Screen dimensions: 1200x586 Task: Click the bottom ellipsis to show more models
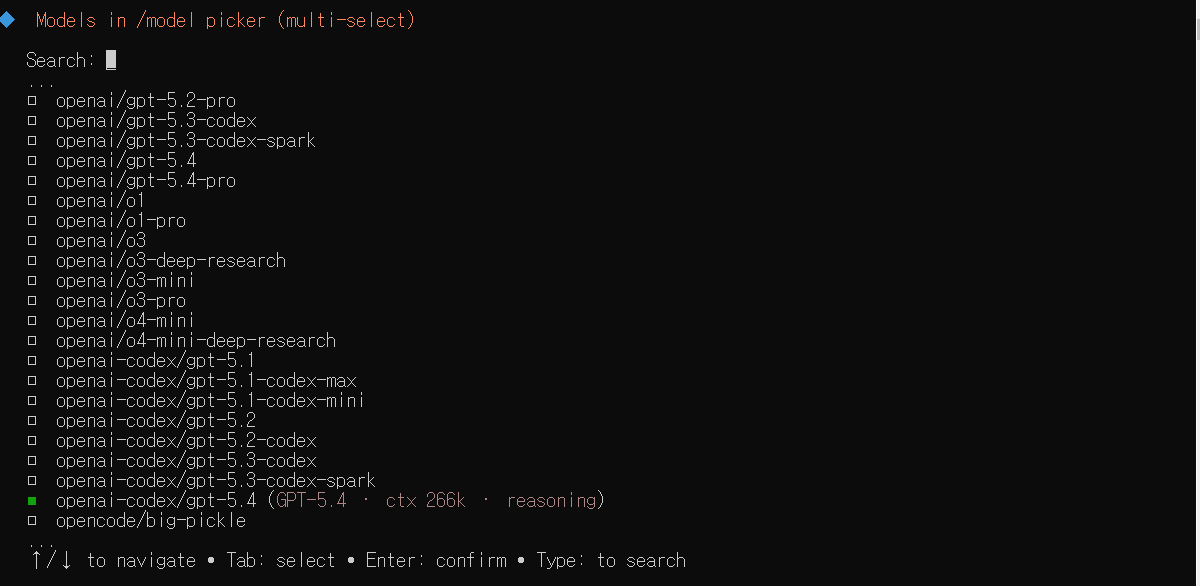click(41, 541)
